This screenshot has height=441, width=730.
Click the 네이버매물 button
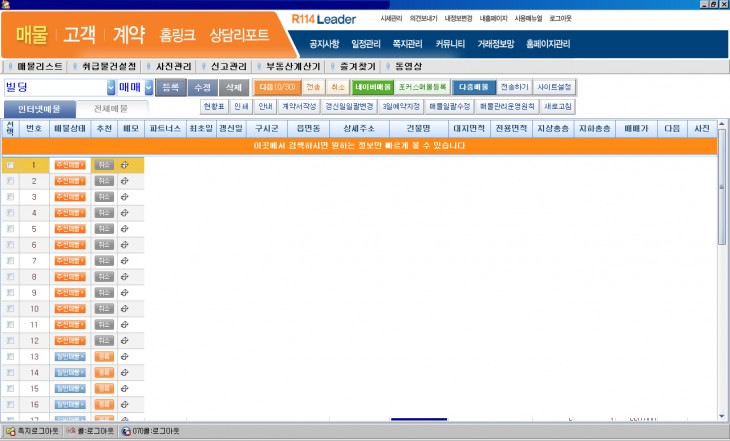coord(372,87)
